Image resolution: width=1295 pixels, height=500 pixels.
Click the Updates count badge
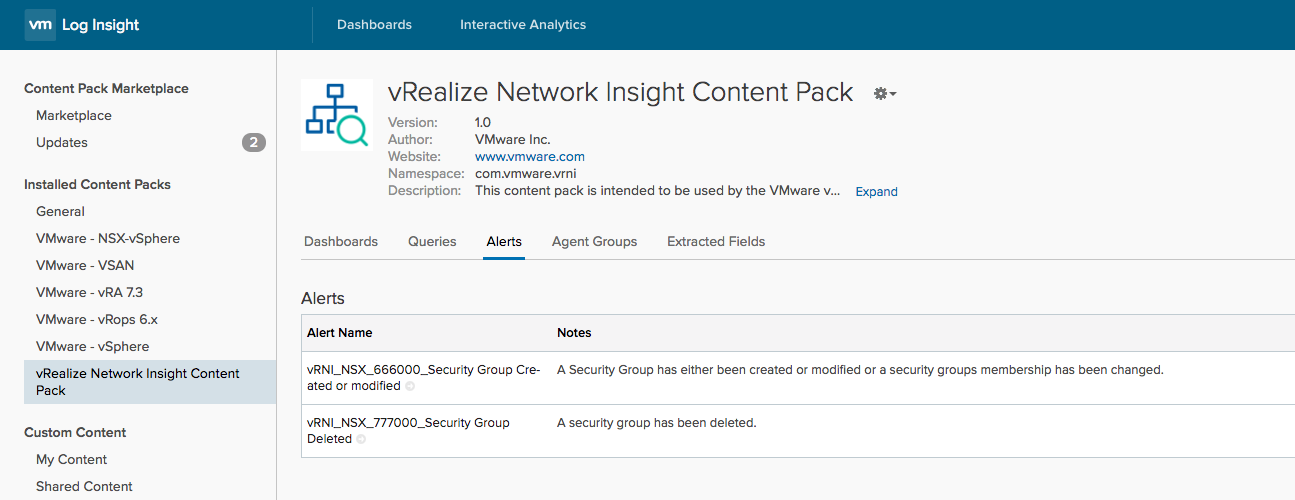coord(254,143)
